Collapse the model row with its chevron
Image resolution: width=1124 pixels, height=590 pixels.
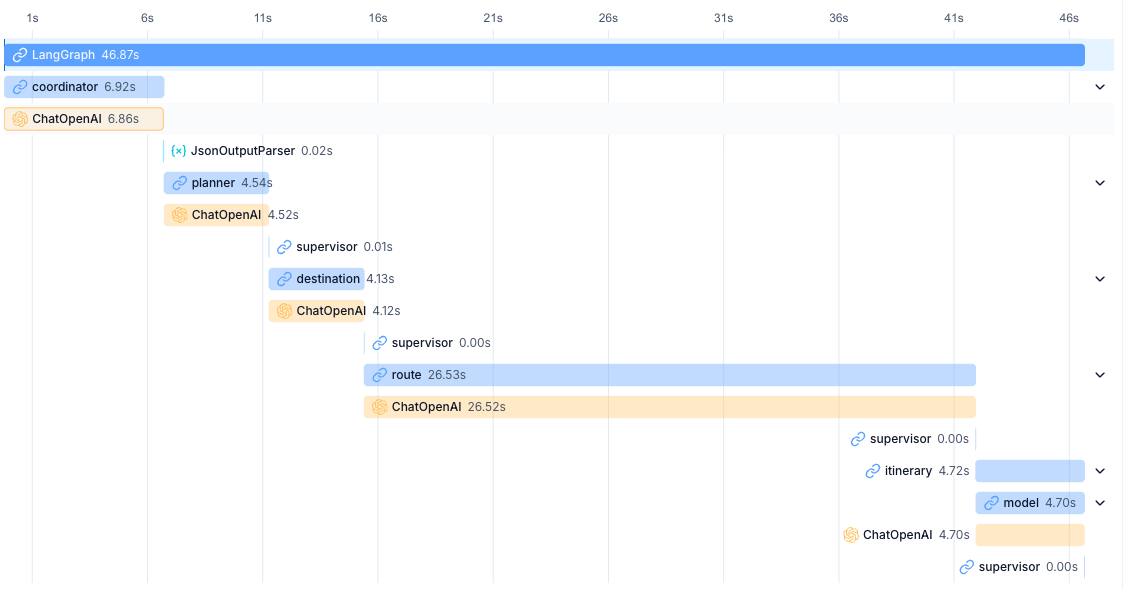(x=1100, y=503)
